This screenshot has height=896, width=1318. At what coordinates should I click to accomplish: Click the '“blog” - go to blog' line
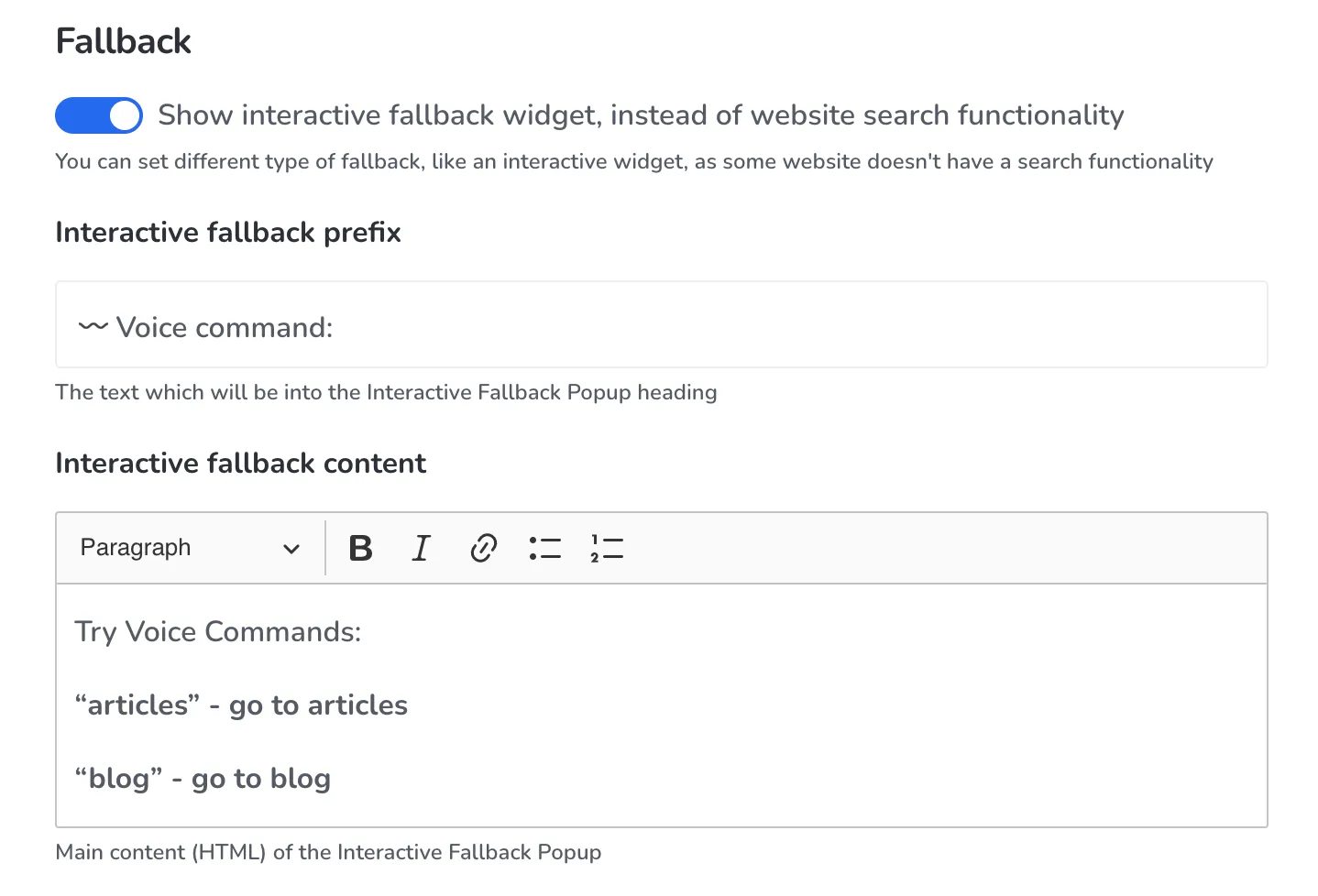click(203, 778)
